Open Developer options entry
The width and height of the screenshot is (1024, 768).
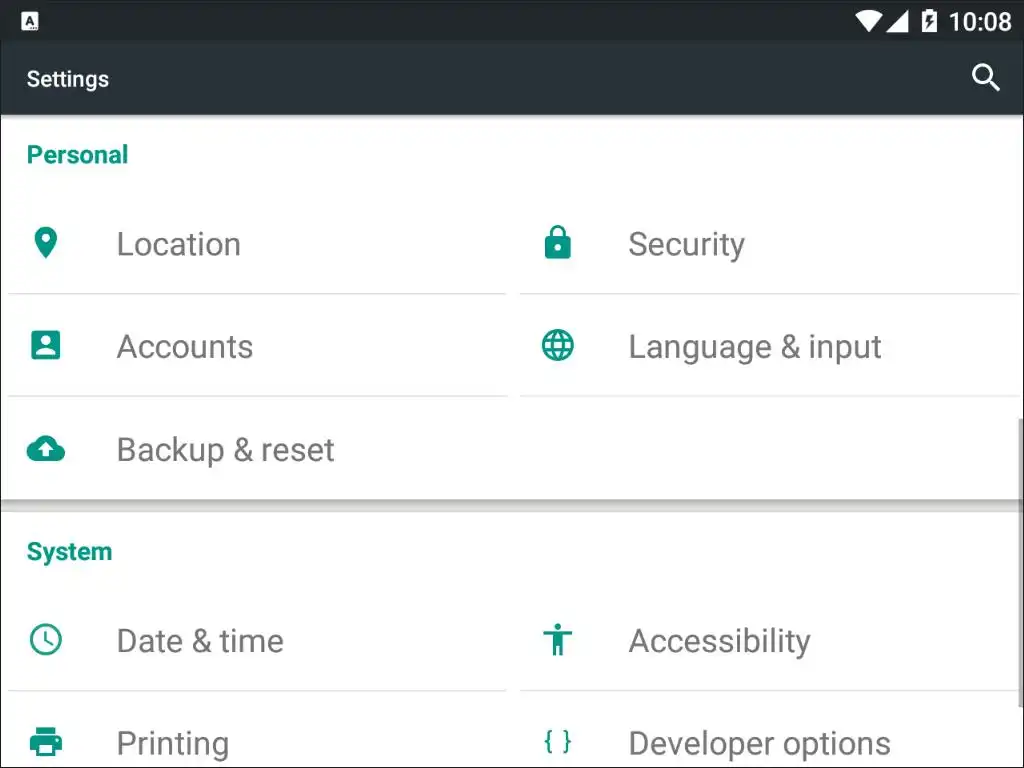pos(759,743)
